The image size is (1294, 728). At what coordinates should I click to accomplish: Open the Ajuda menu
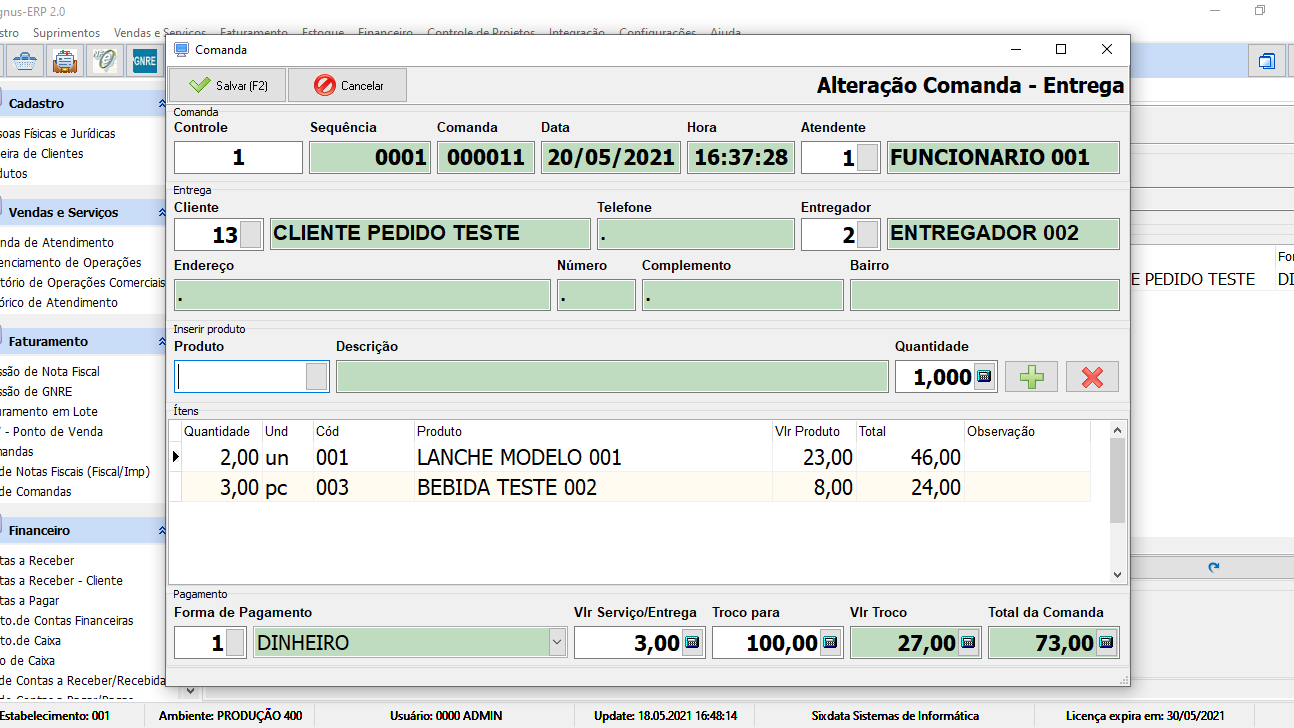(725, 33)
